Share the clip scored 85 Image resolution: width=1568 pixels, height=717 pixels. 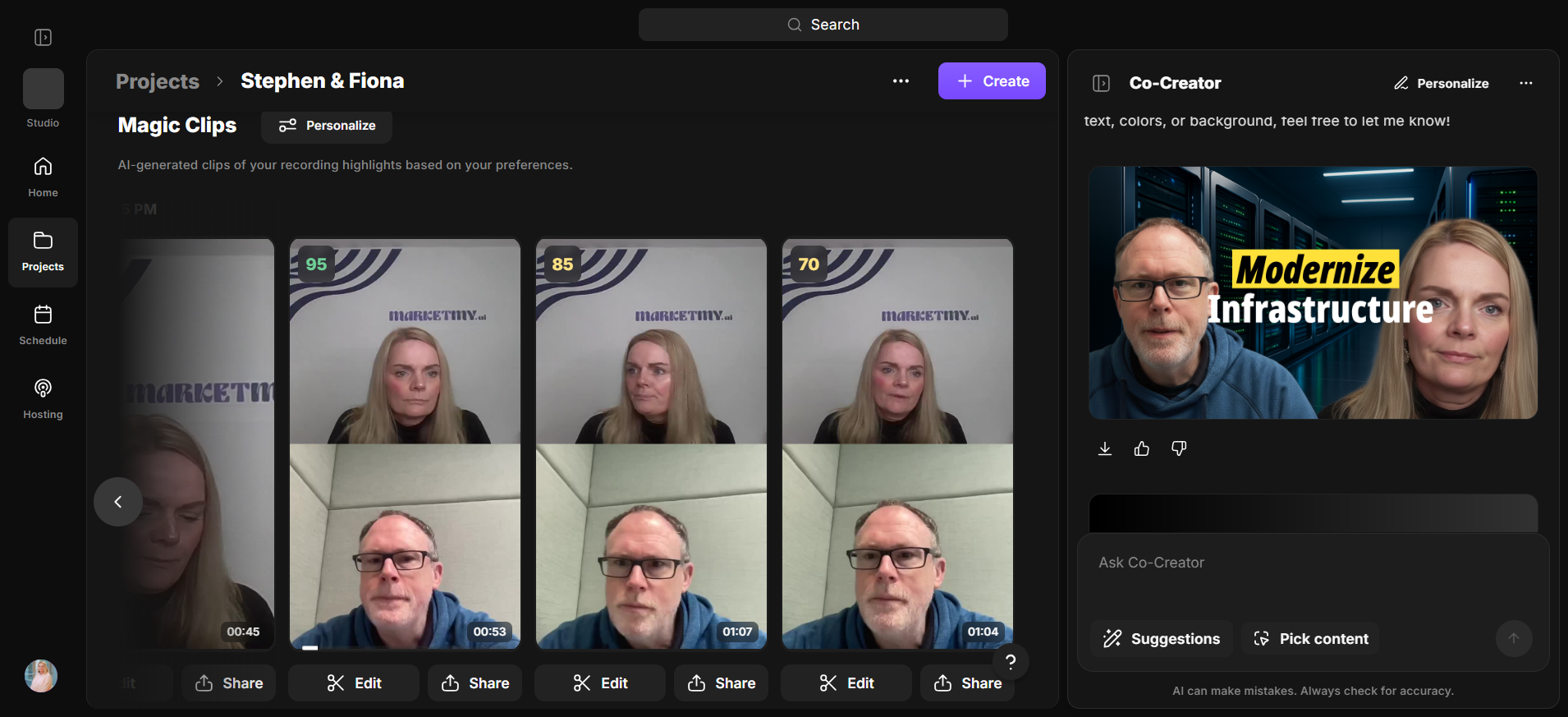point(721,683)
